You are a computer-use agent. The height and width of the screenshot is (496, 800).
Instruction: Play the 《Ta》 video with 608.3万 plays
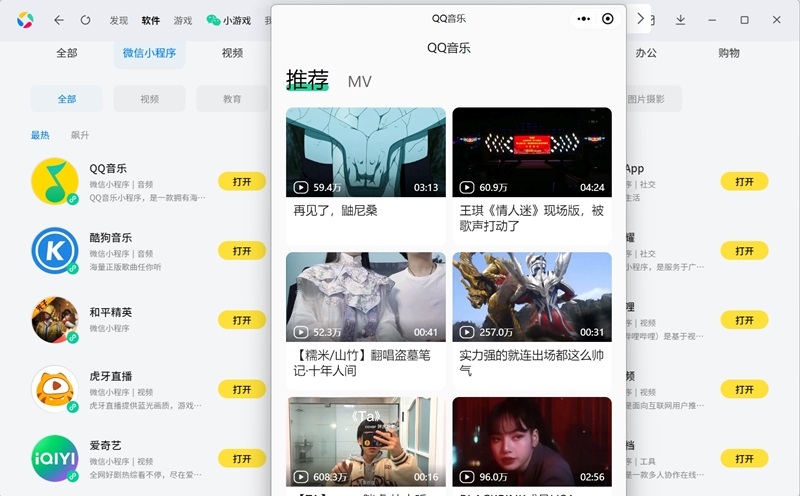tap(366, 442)
